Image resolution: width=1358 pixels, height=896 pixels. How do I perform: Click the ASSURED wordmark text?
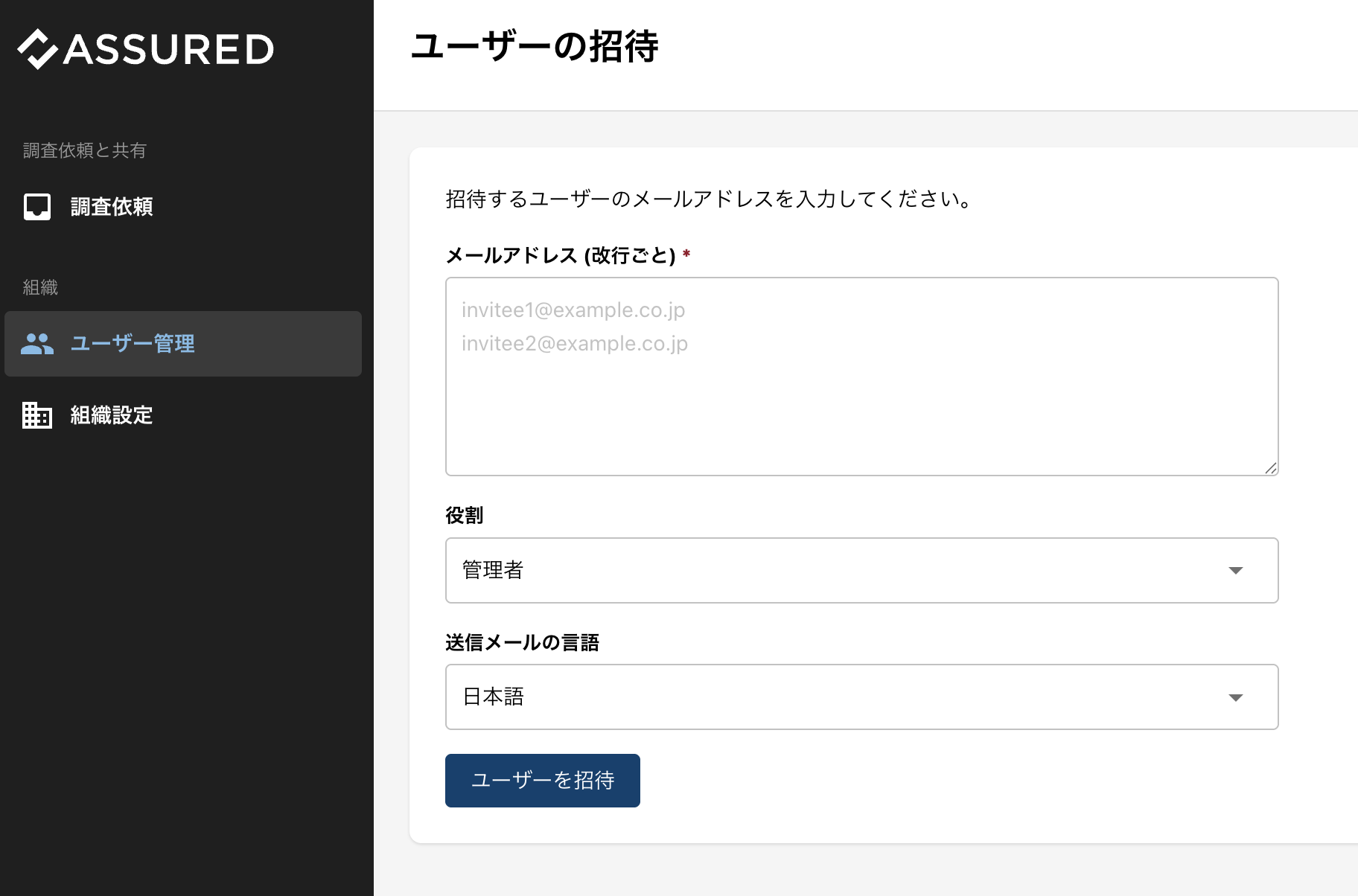pos(169,49)
